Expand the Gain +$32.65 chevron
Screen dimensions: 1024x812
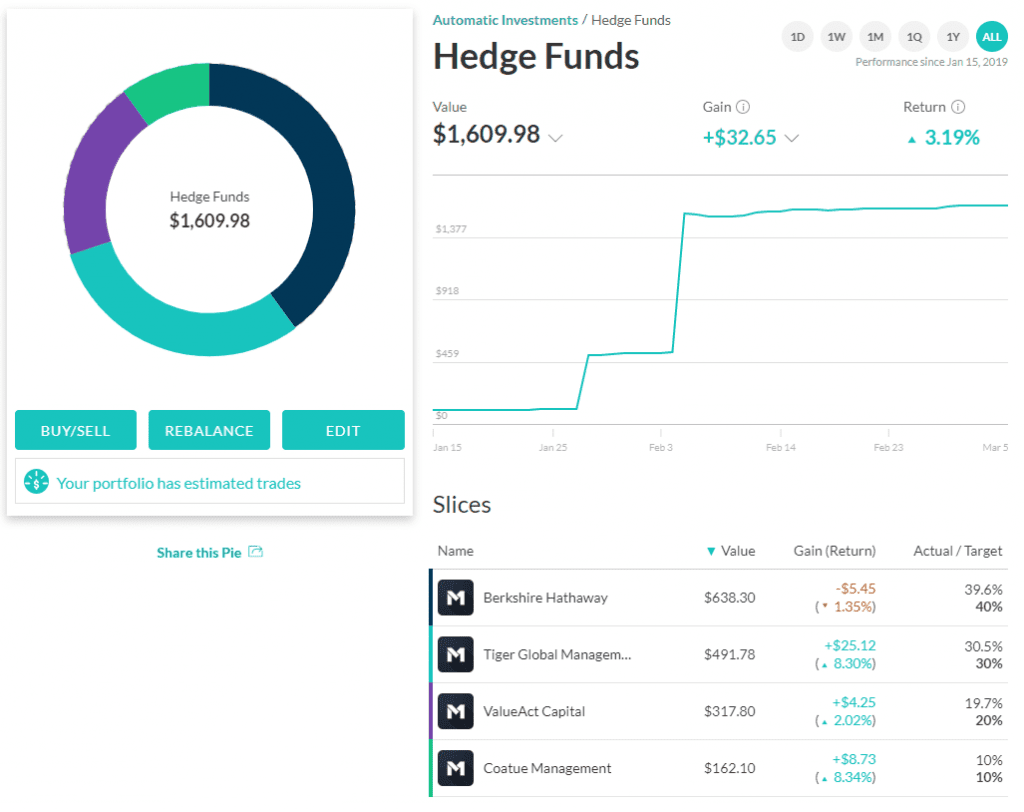791,138
